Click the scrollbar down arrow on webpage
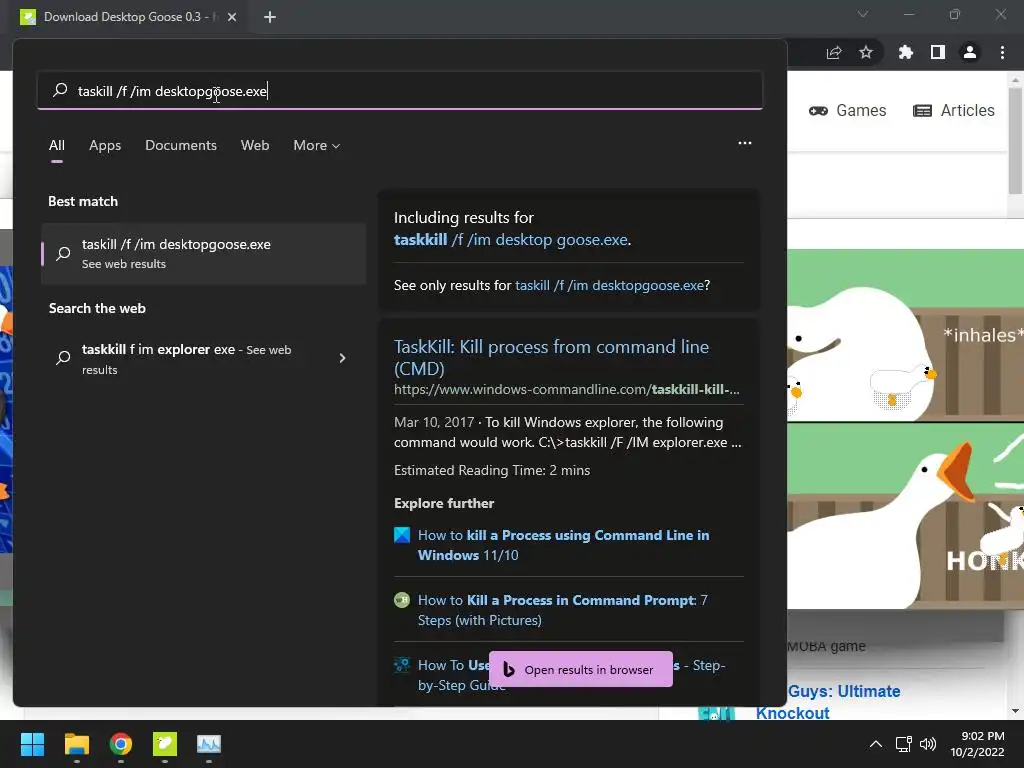1024x768 pixels. coord(1015,711)
